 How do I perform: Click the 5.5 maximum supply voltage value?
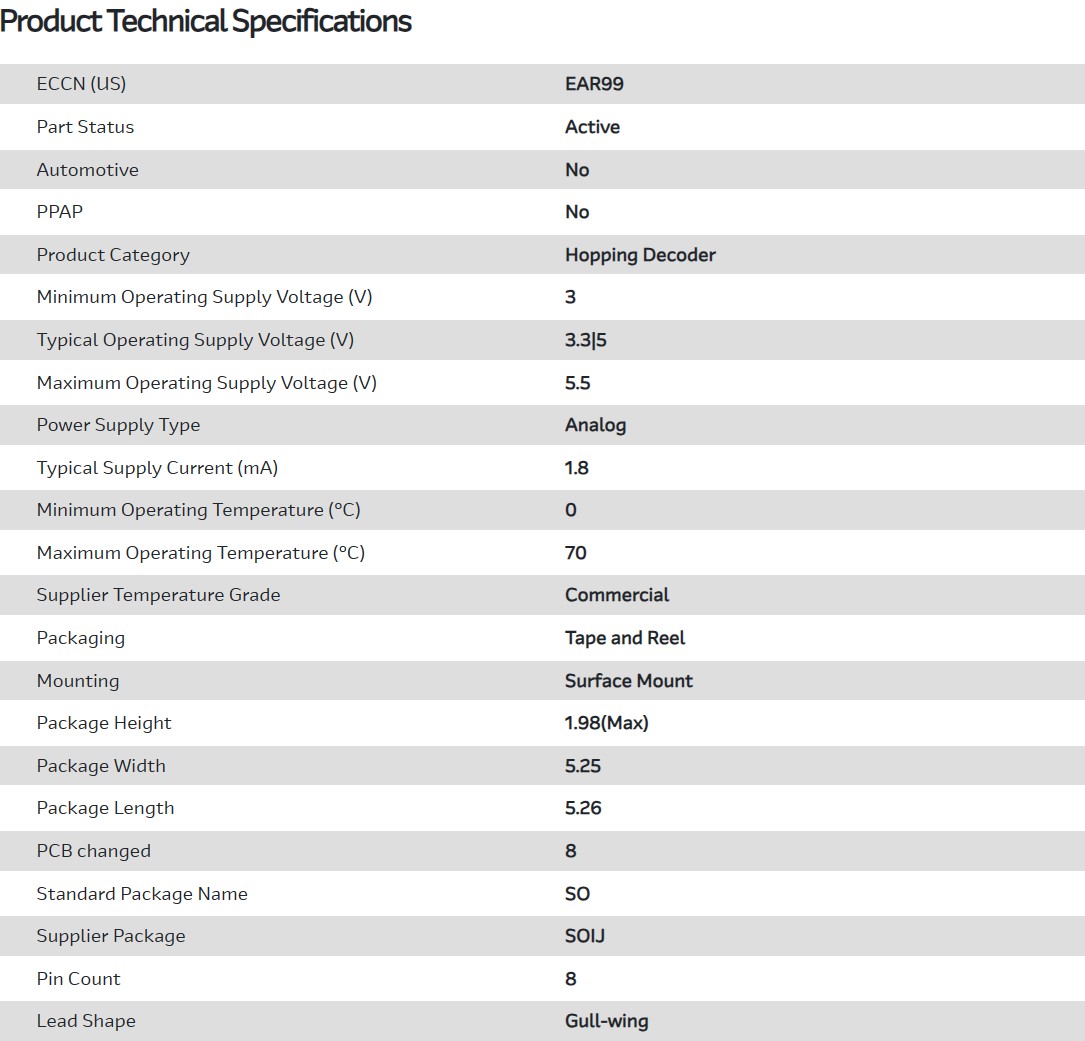[577, 383]
